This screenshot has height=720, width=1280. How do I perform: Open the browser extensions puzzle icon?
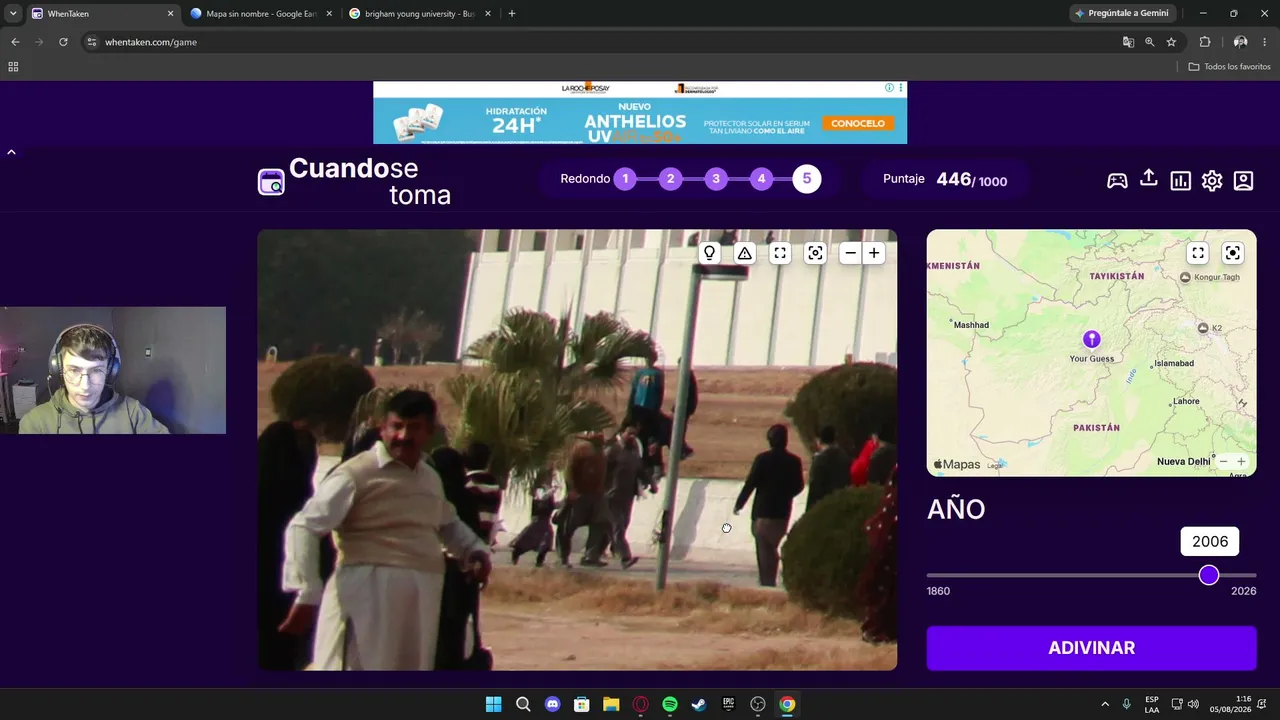click(1205, 42)
